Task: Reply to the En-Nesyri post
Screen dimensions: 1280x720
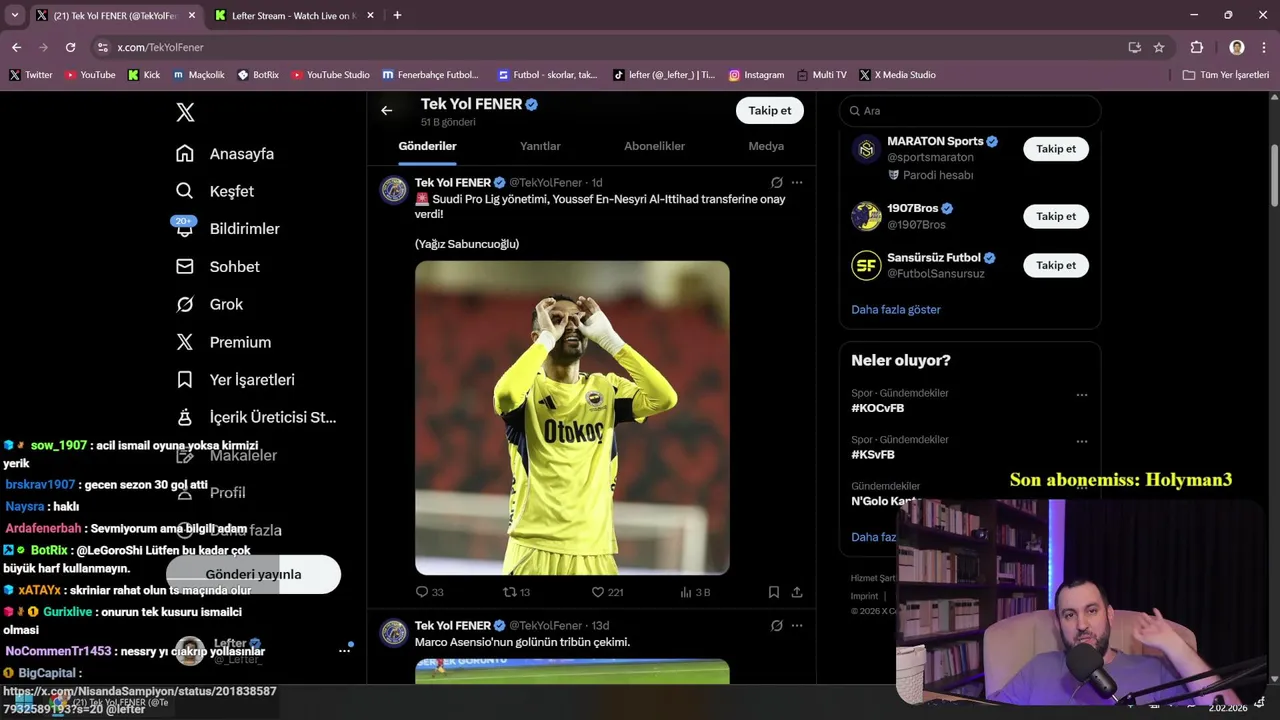Action: point(429,592)
